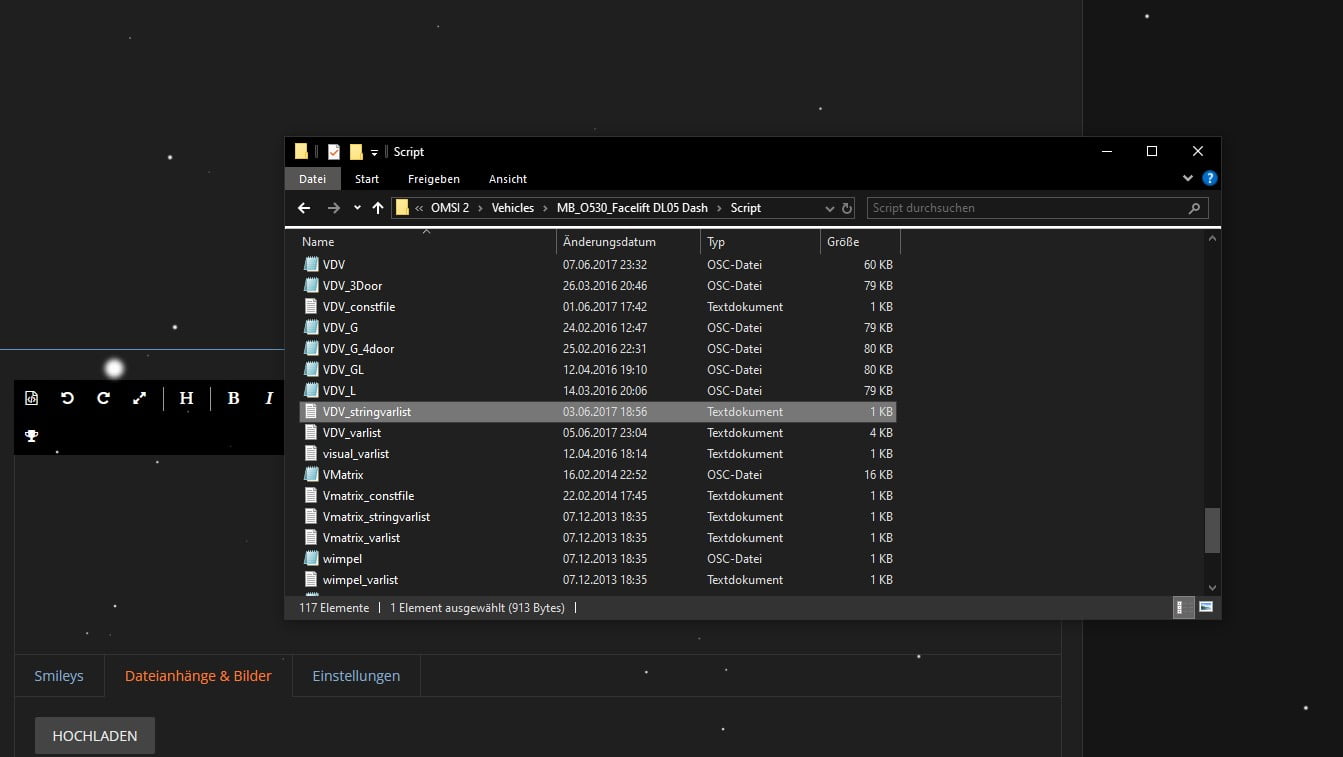This screenshot has width=1343, height=757.
Task: Expand the ribbon with the chevron arrow
Action: click(x=1188, y=179)
